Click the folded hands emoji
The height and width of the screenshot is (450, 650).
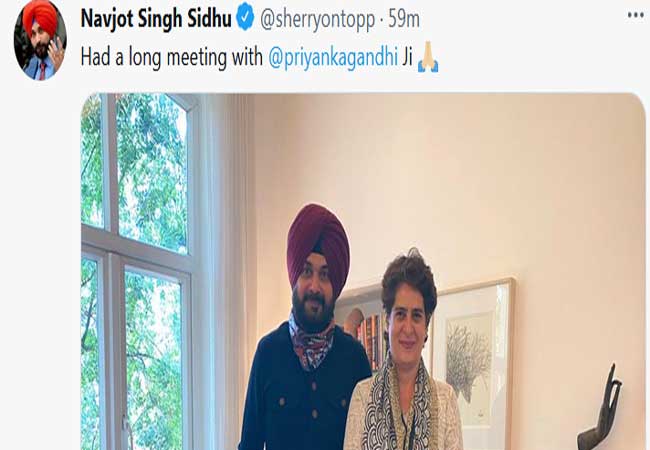coord(428,57)
